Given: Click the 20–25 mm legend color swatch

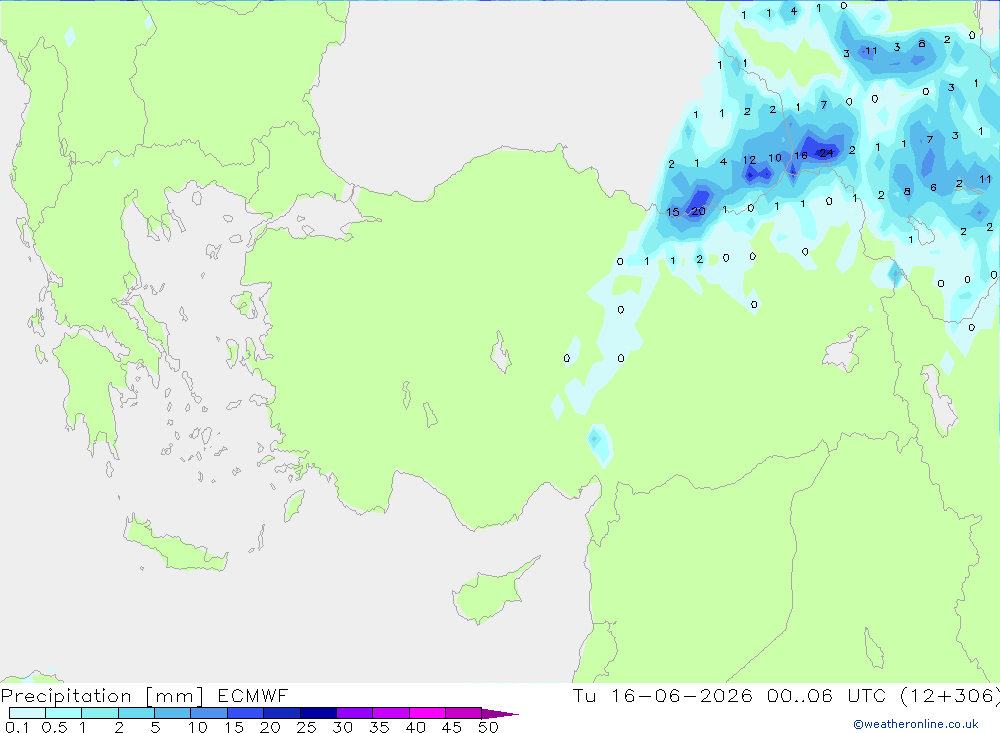Looking at the screenshot, I should pyautogui.click(x=281, y=713).
